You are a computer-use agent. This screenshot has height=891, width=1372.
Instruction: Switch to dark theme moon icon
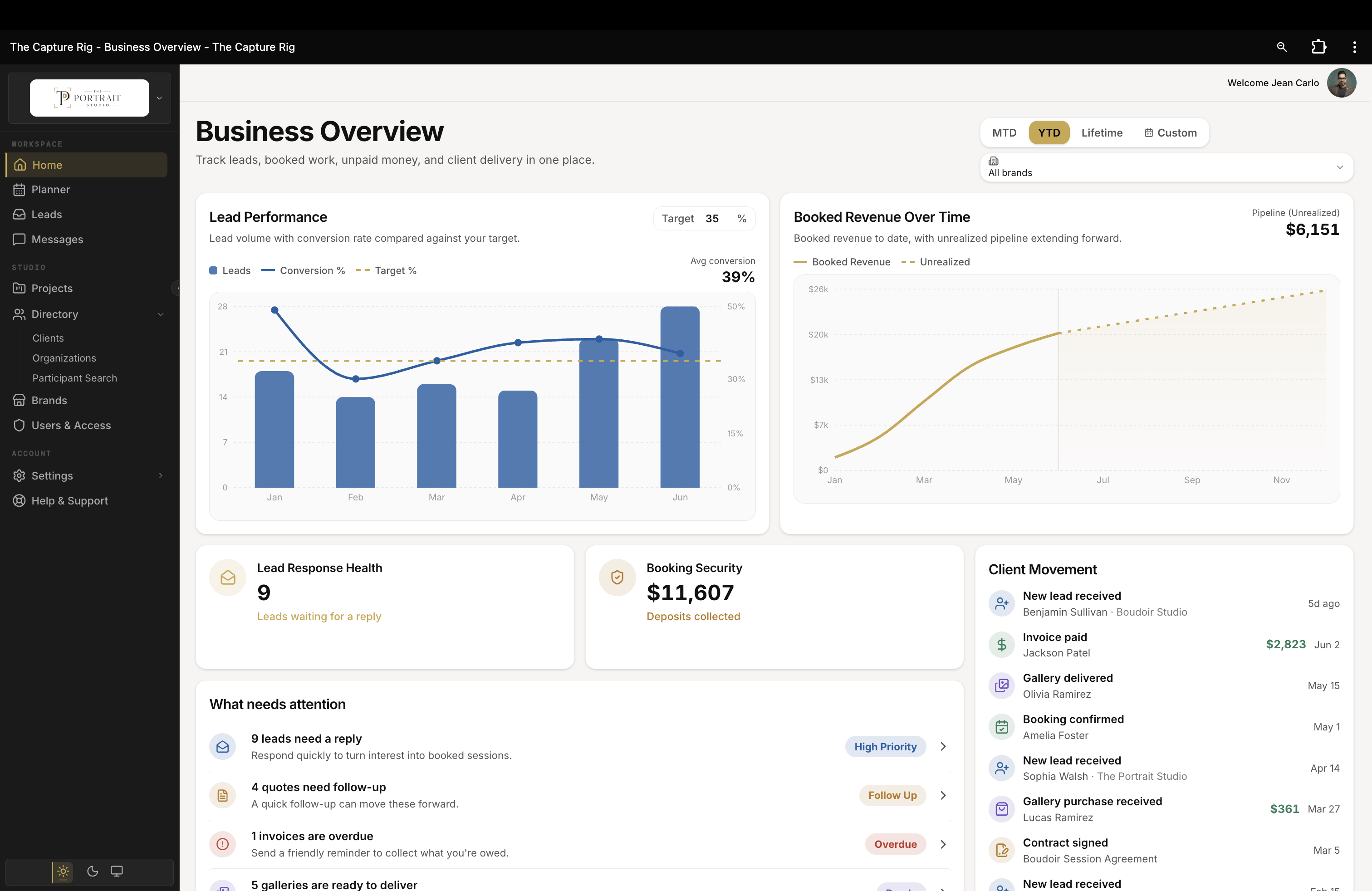(92, 871)
